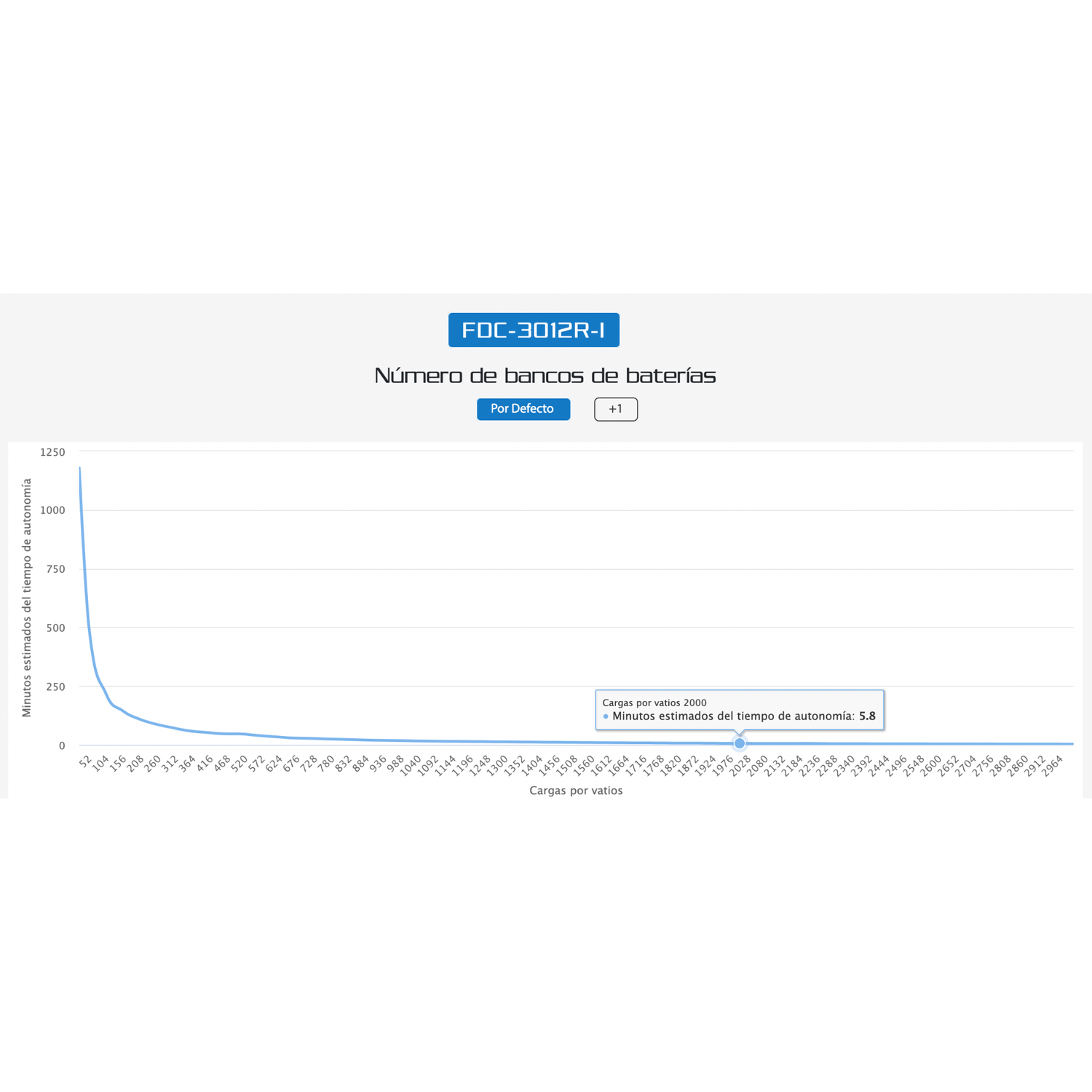This screenshot has height=1092, width=1092.
Task: Click the small bullet dot inside the tooltip
Action: 606,716
